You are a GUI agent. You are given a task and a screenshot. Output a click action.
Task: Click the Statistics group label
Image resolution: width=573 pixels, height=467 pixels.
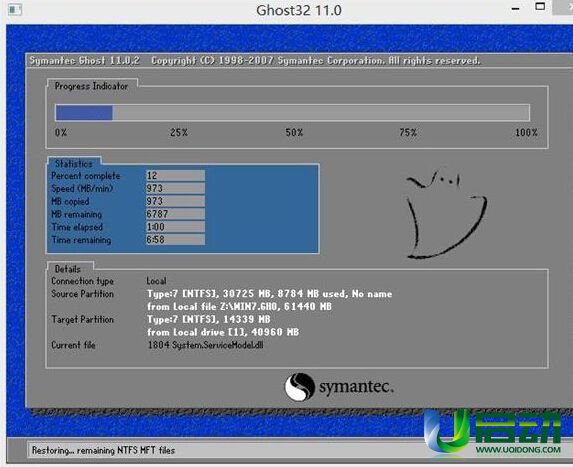coord(73,164)
